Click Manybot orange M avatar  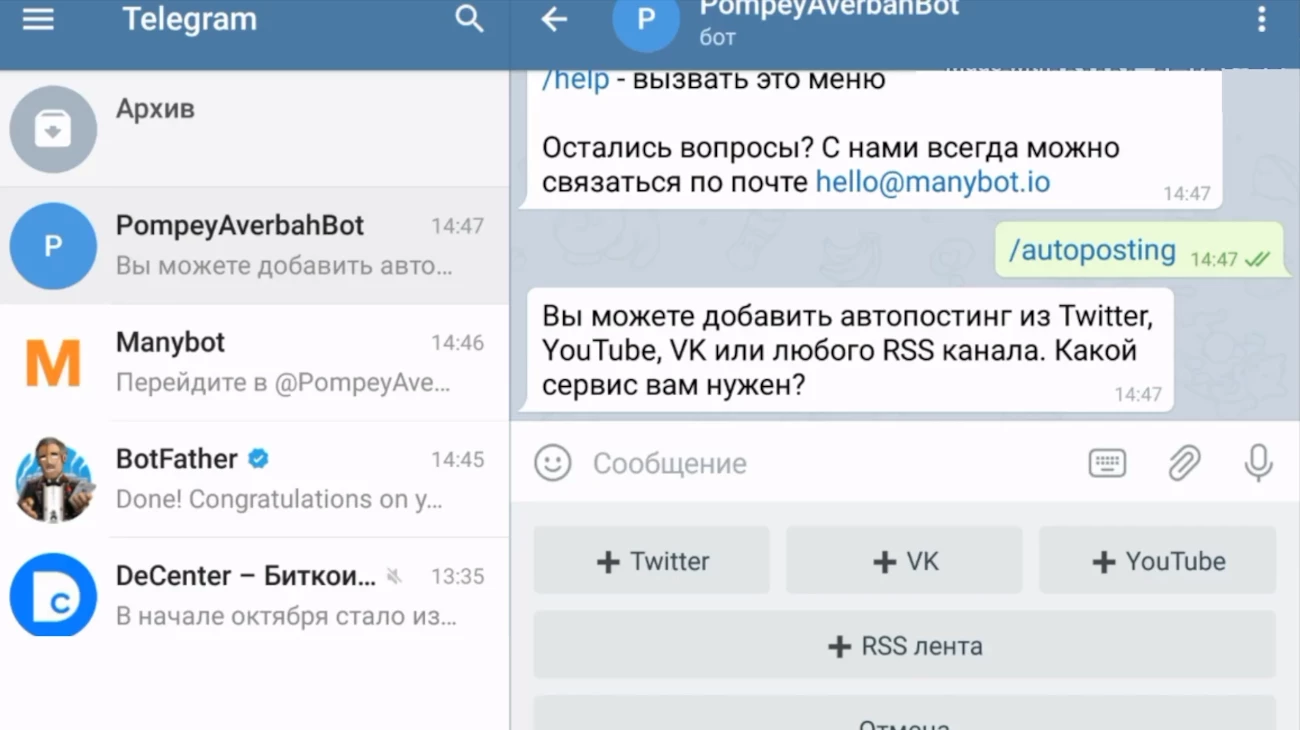coord(53,363)
